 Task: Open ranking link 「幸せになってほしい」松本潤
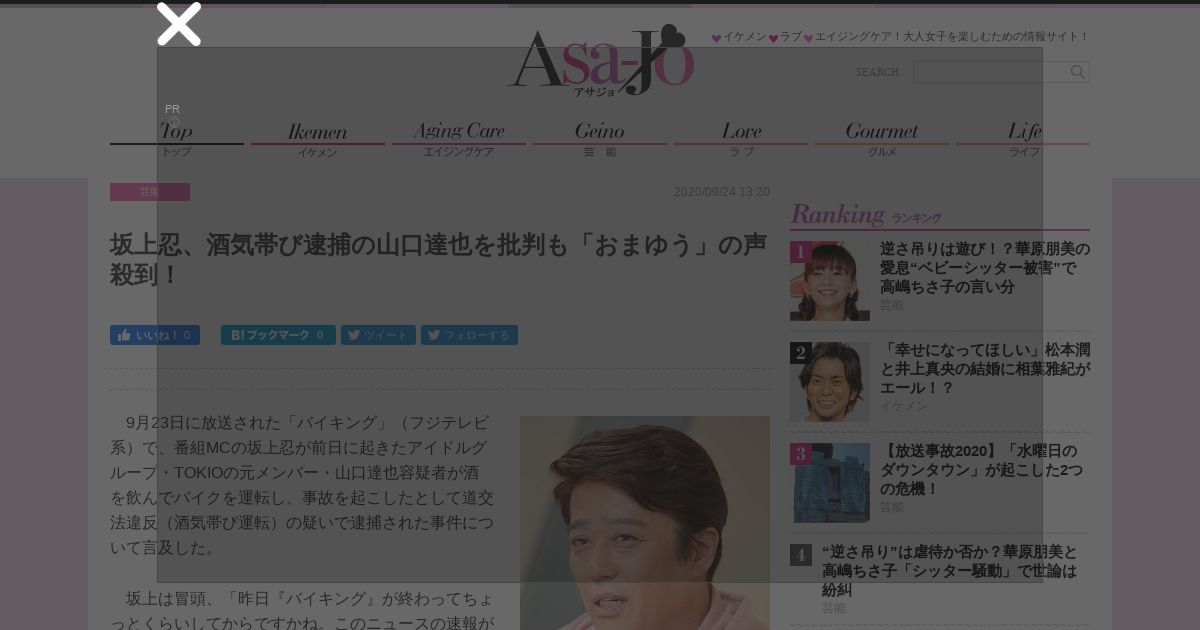click(x=985, y=369)
